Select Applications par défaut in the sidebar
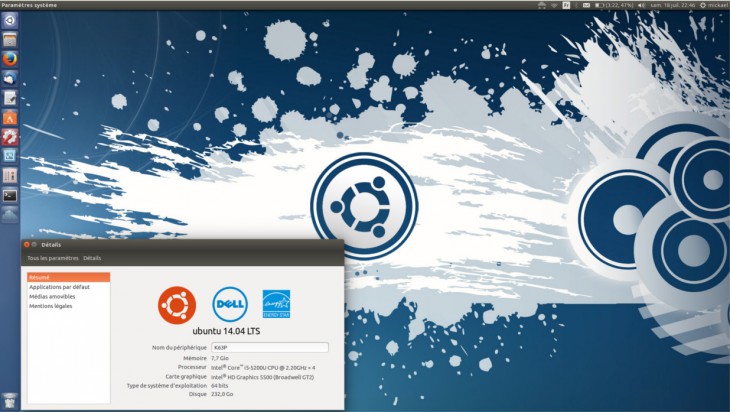This screenshot has height=412, width=730. coord(68,287)
